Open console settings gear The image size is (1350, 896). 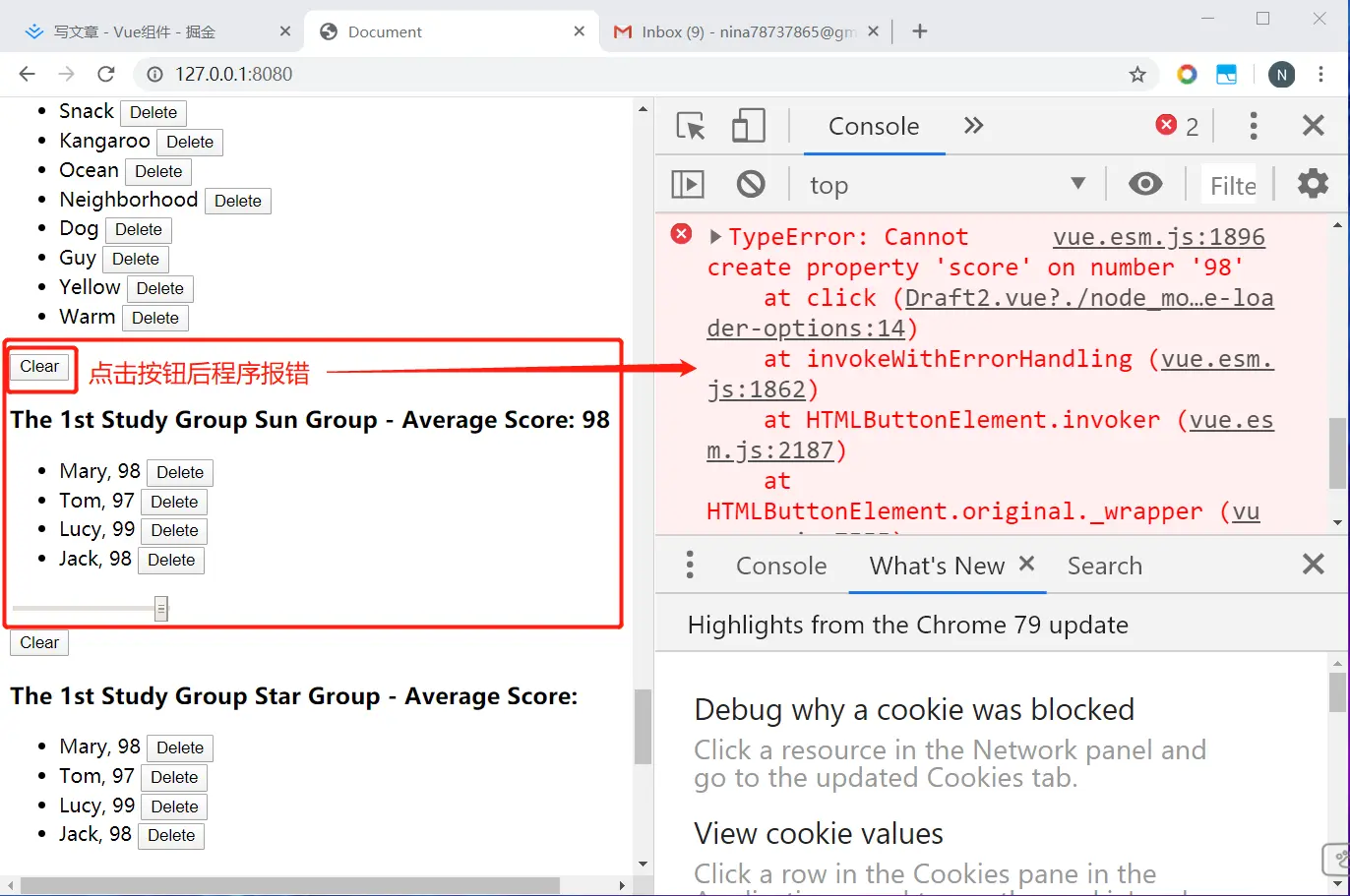pyautogui.click(x=1313, y=184)
